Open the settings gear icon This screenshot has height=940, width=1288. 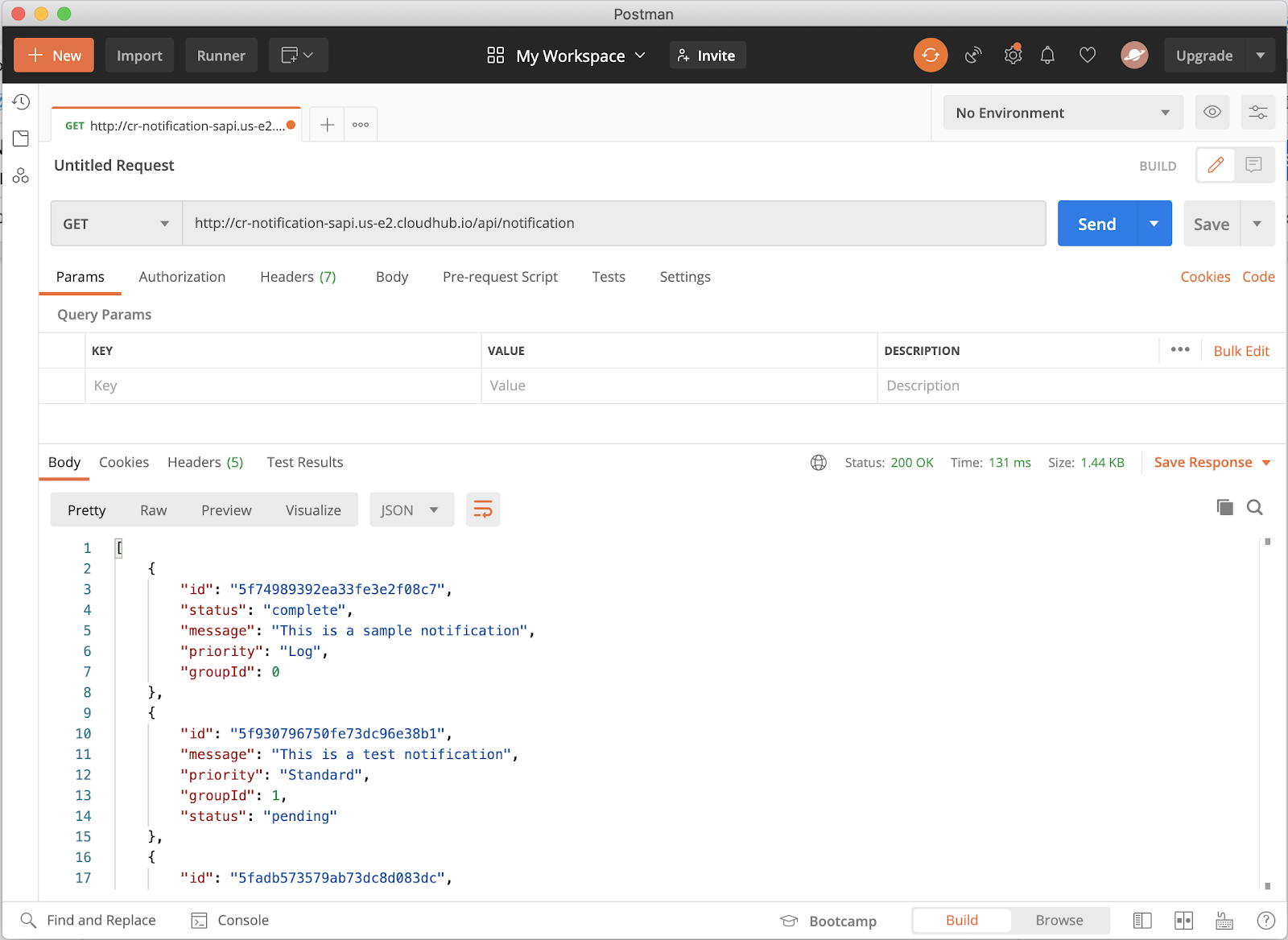1013,56
